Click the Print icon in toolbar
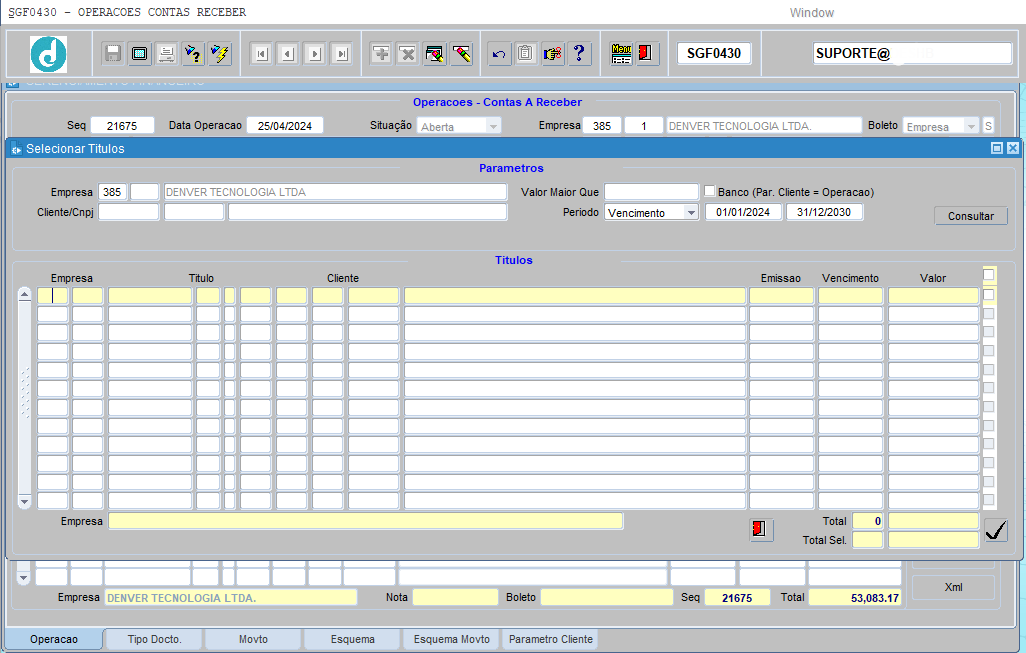Screen dimensions: 1026x653 tap(166, 53)
